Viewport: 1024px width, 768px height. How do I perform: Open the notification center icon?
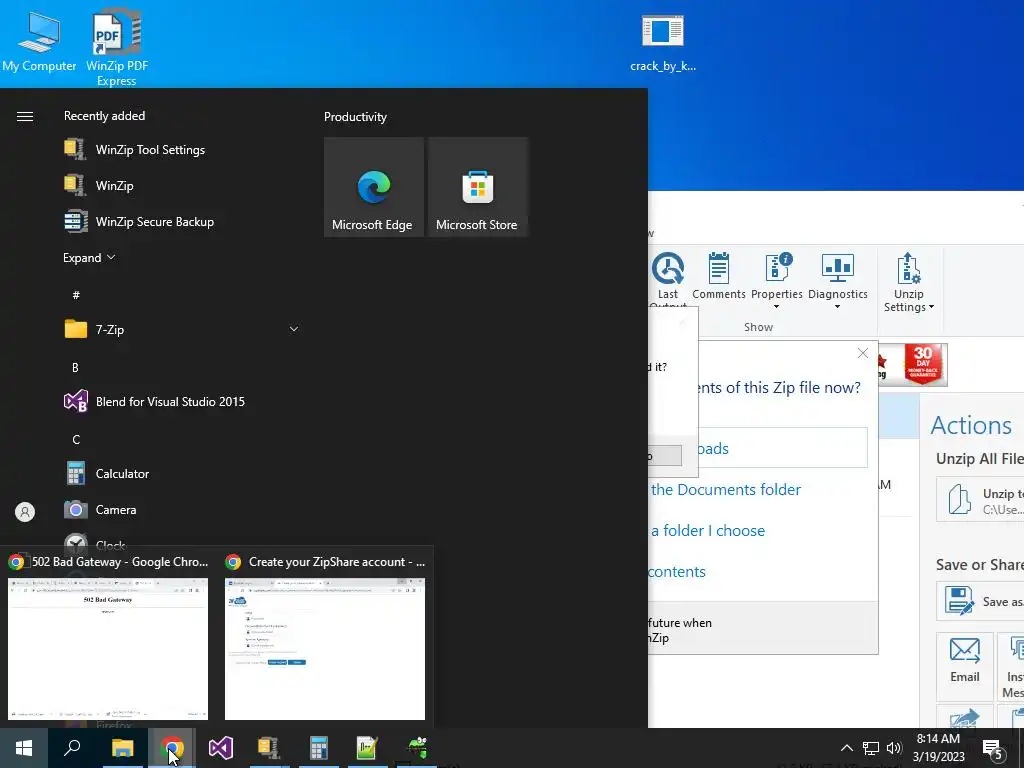(993, 749)
